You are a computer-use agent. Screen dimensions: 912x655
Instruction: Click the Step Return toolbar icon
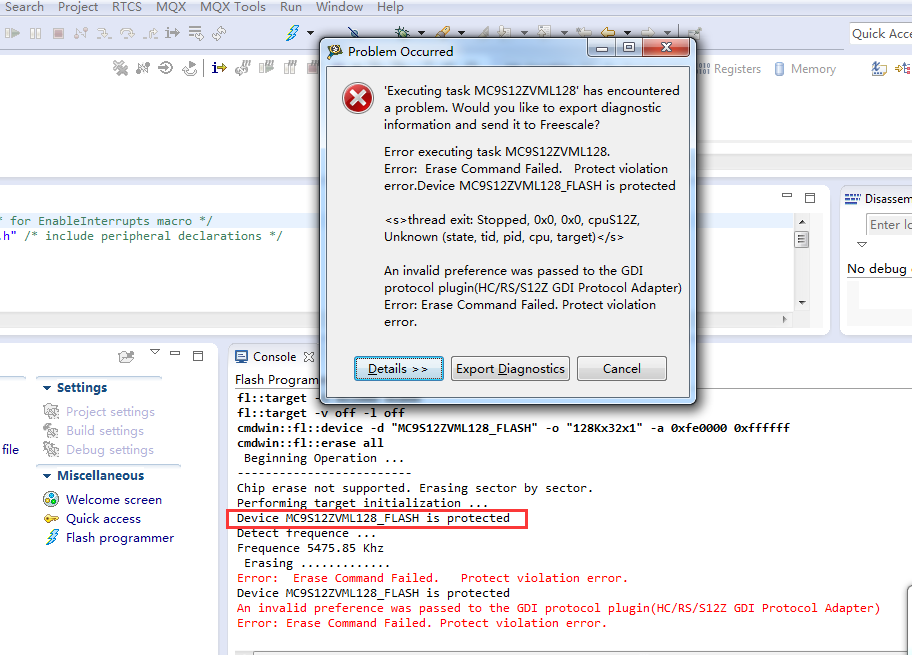150,33
